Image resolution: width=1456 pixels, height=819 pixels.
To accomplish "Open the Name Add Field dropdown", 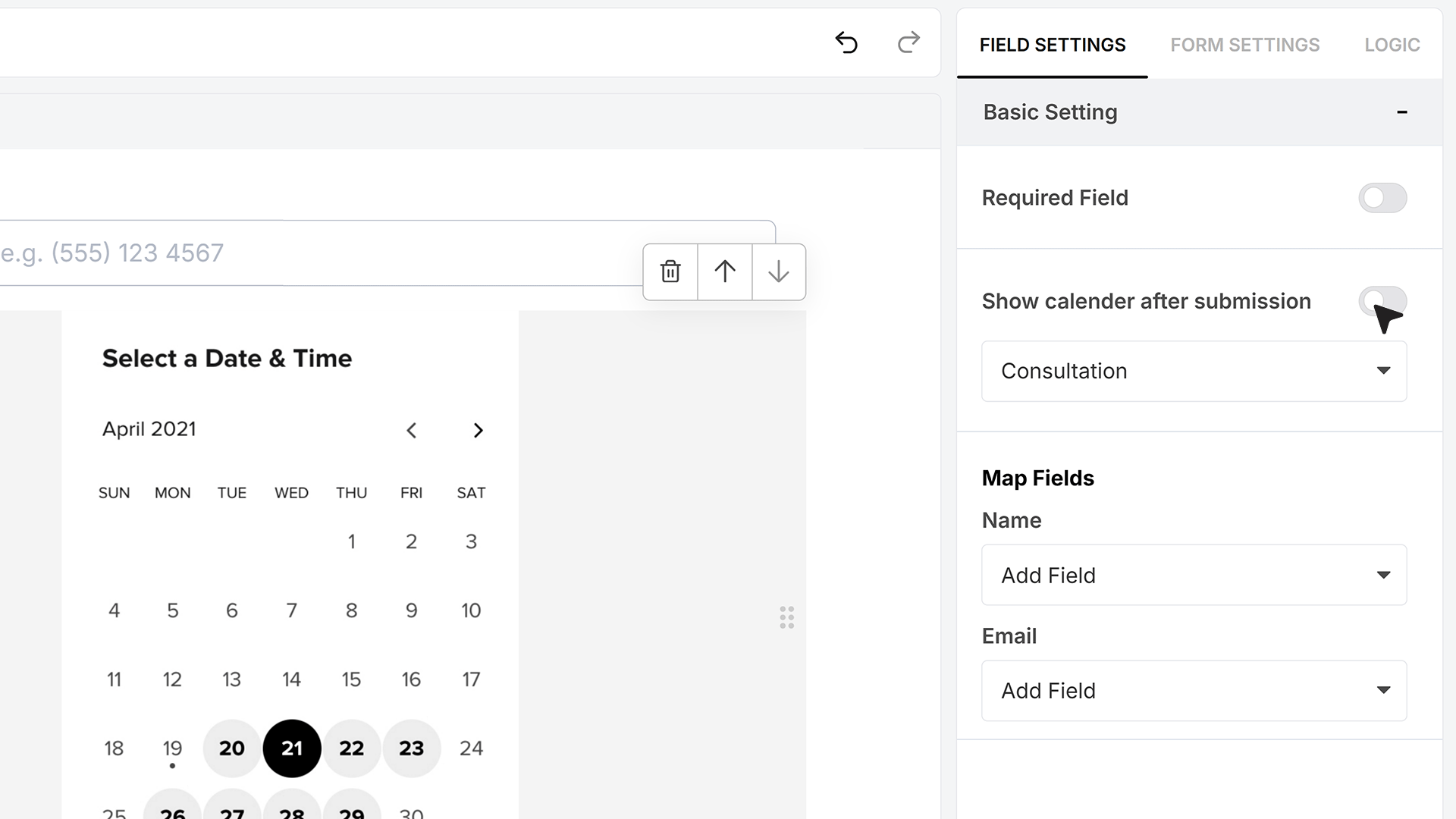I will point(1194,575).
